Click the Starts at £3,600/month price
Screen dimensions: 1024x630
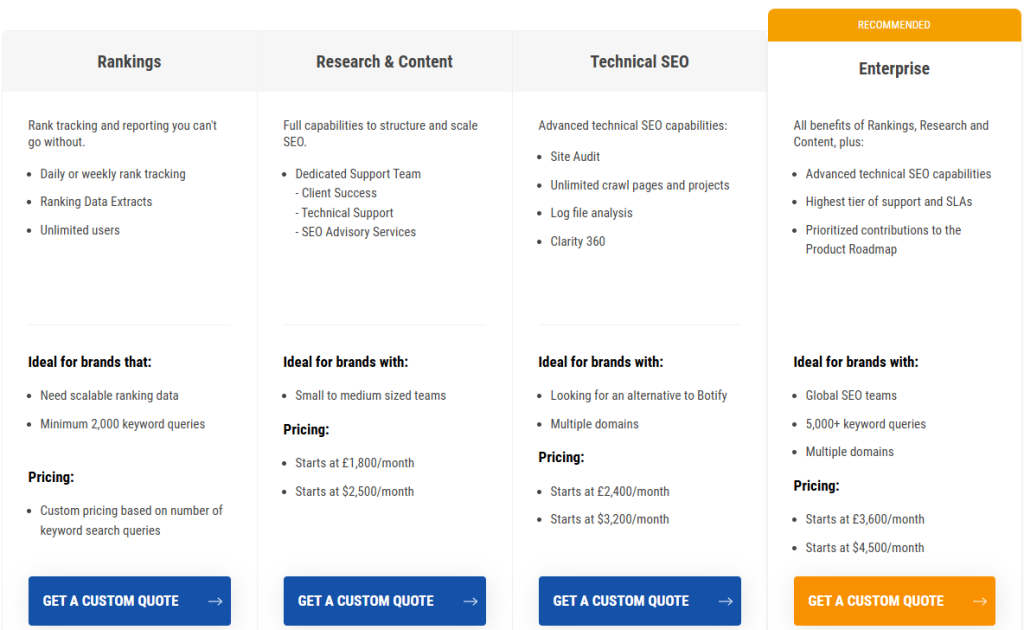coord(864,520)
